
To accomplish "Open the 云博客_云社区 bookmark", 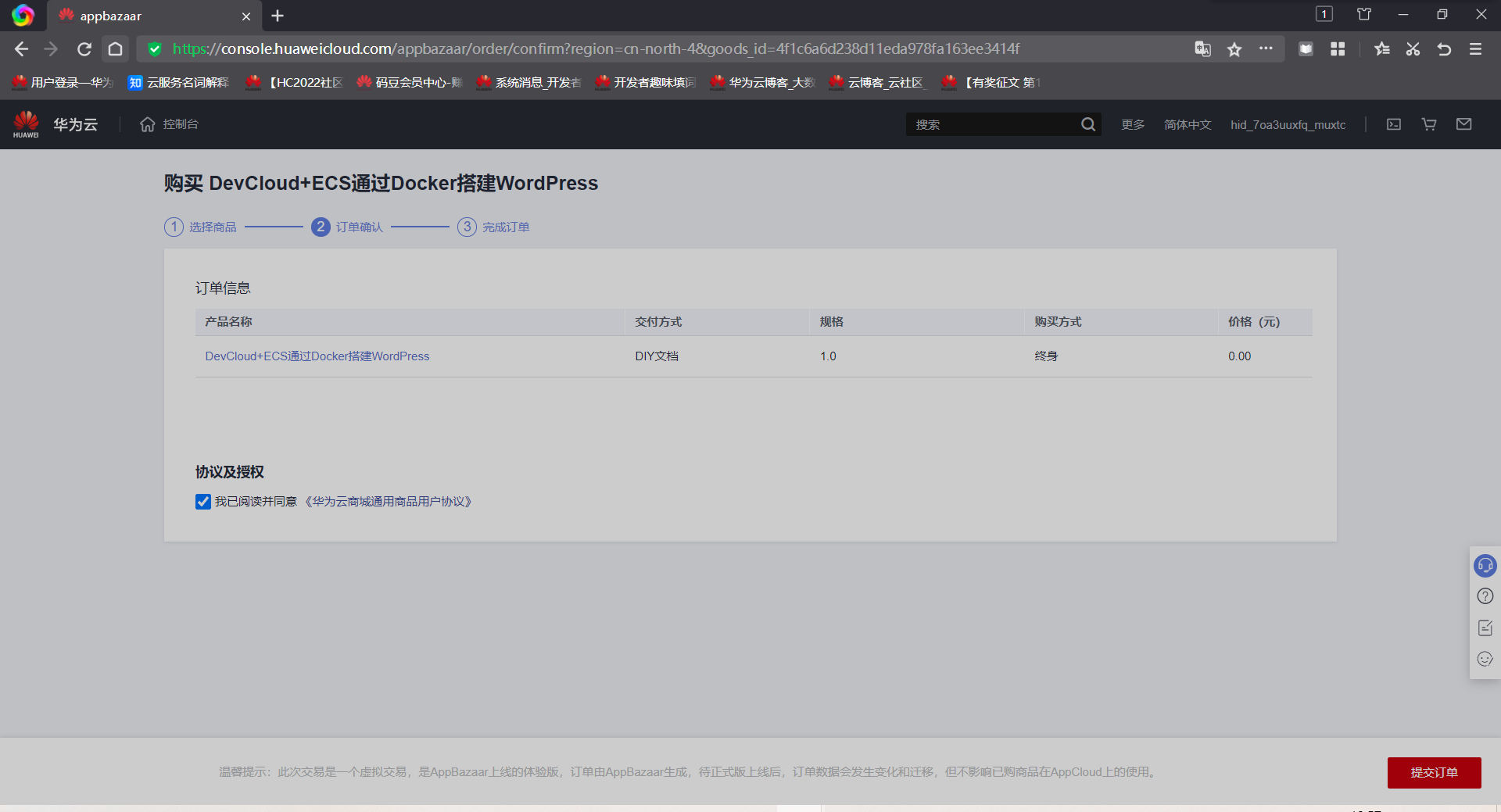I will pyautogui.click(x=878, y=82).
